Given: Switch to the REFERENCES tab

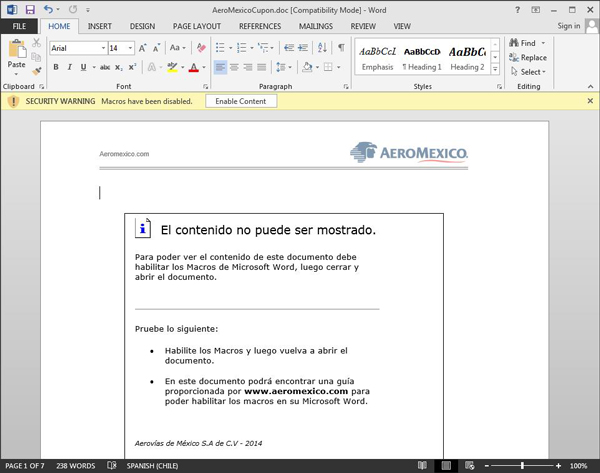Looking at the screenshot, I should [x=260, y=26].
